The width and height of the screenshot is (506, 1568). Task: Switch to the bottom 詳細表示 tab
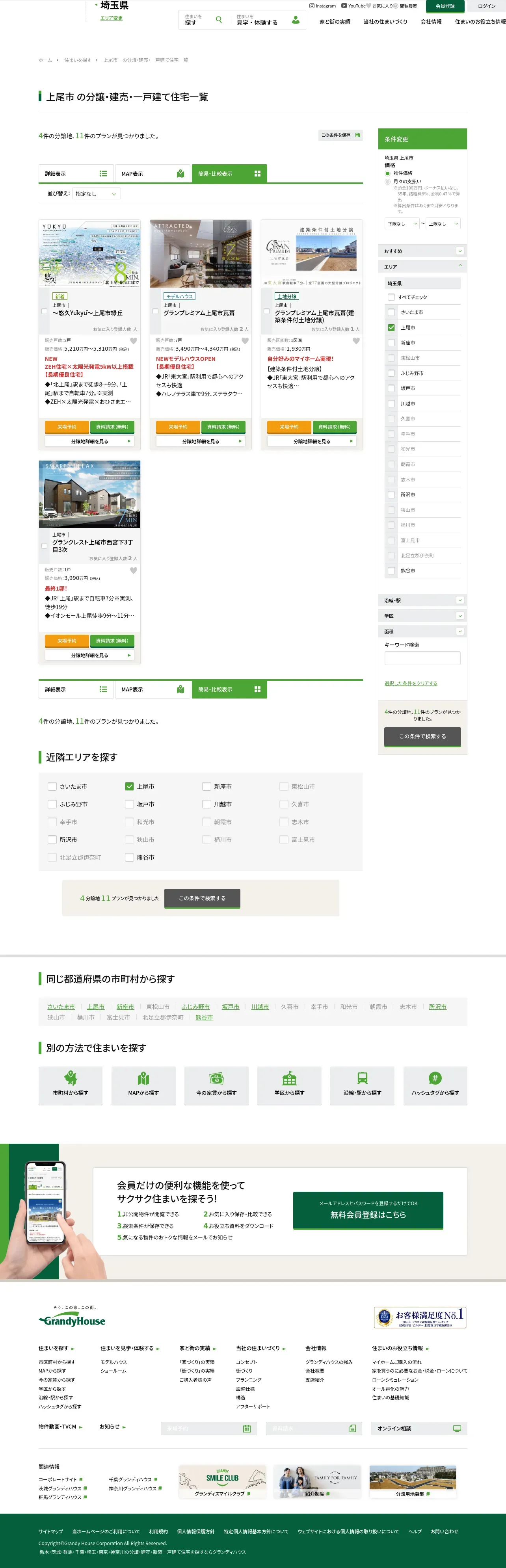[76, 690]
